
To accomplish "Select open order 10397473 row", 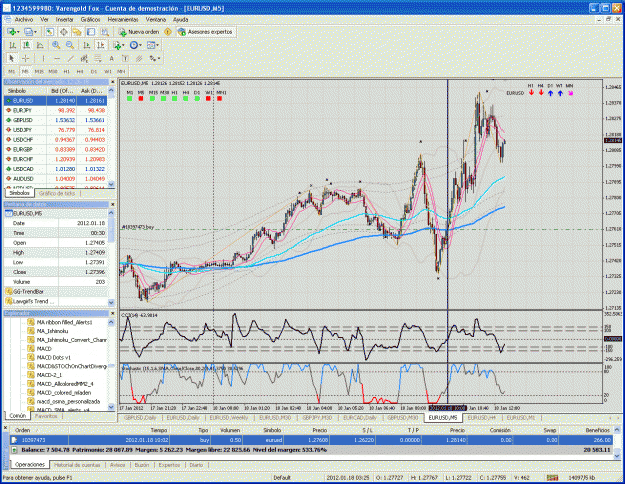I will coord(312,441).
